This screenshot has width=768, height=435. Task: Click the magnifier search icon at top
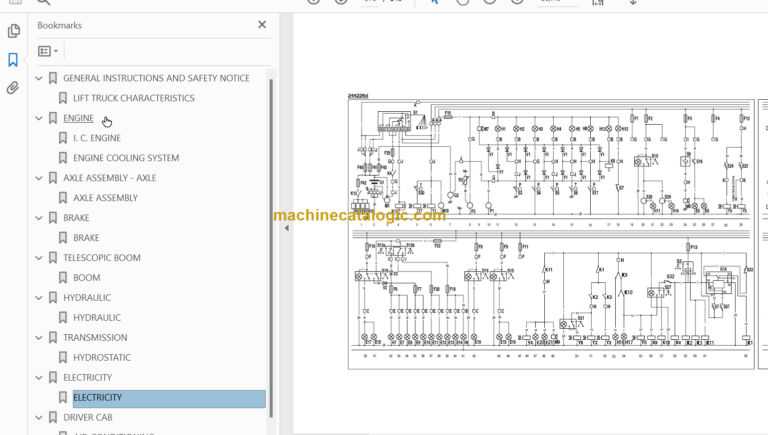[43, 3]
